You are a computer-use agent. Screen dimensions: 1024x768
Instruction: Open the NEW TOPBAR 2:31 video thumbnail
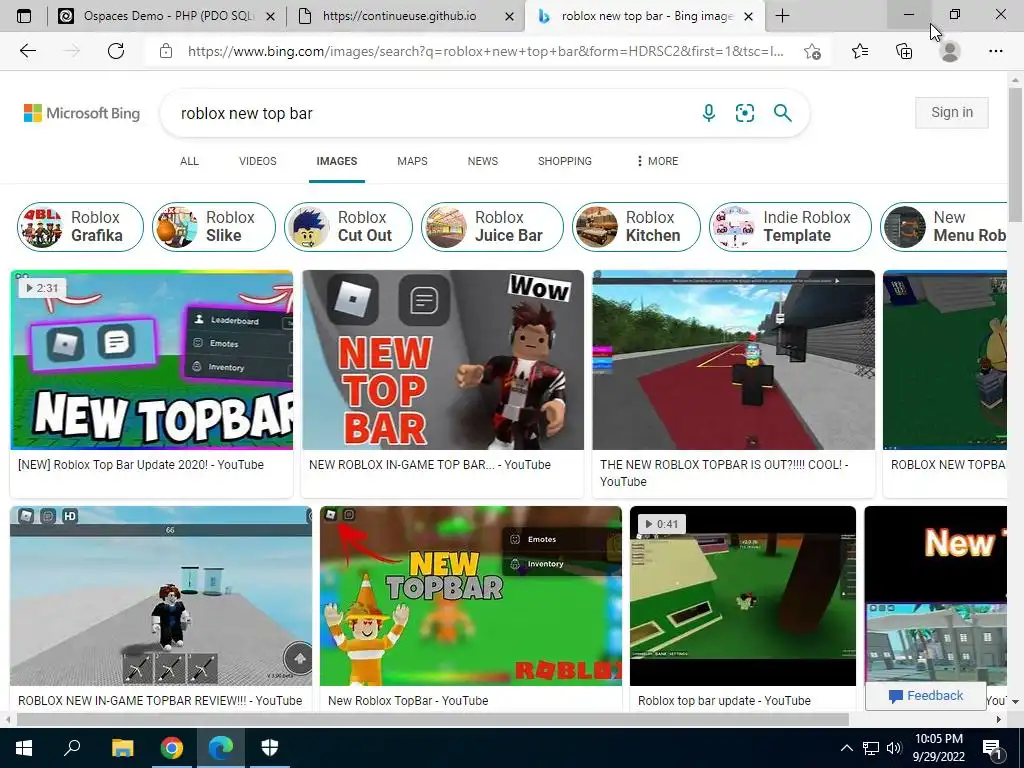click(152, 360)
